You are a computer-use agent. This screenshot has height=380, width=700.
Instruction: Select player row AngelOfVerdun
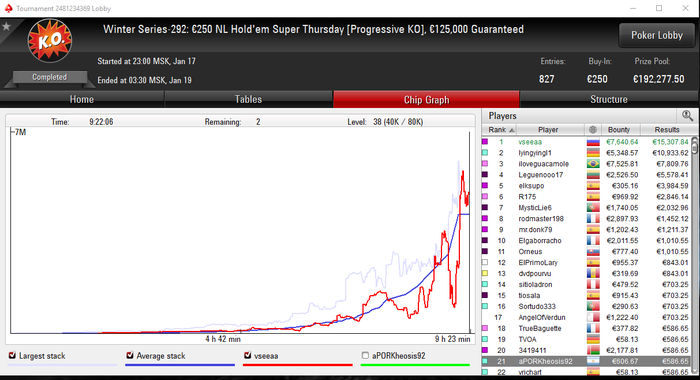587,317
